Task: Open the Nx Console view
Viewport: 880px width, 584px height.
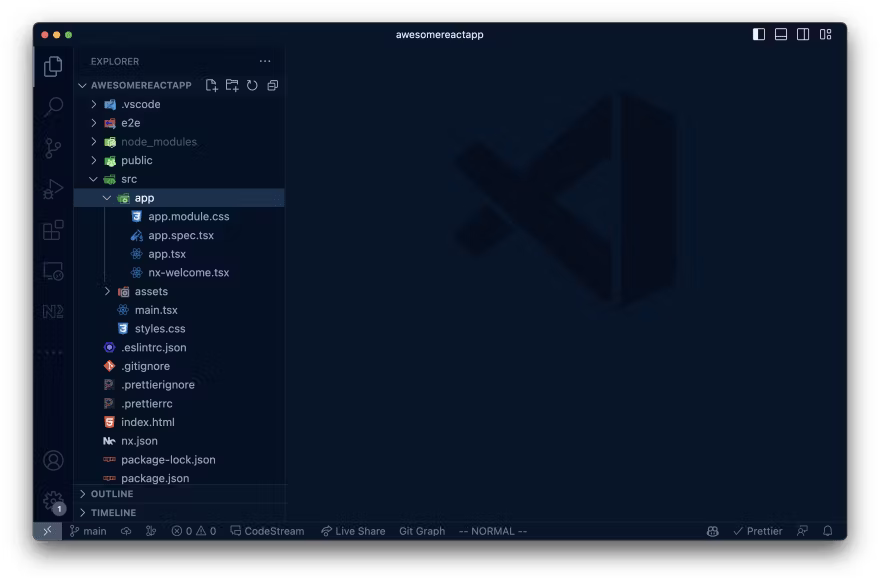Action: click(53, 311)
